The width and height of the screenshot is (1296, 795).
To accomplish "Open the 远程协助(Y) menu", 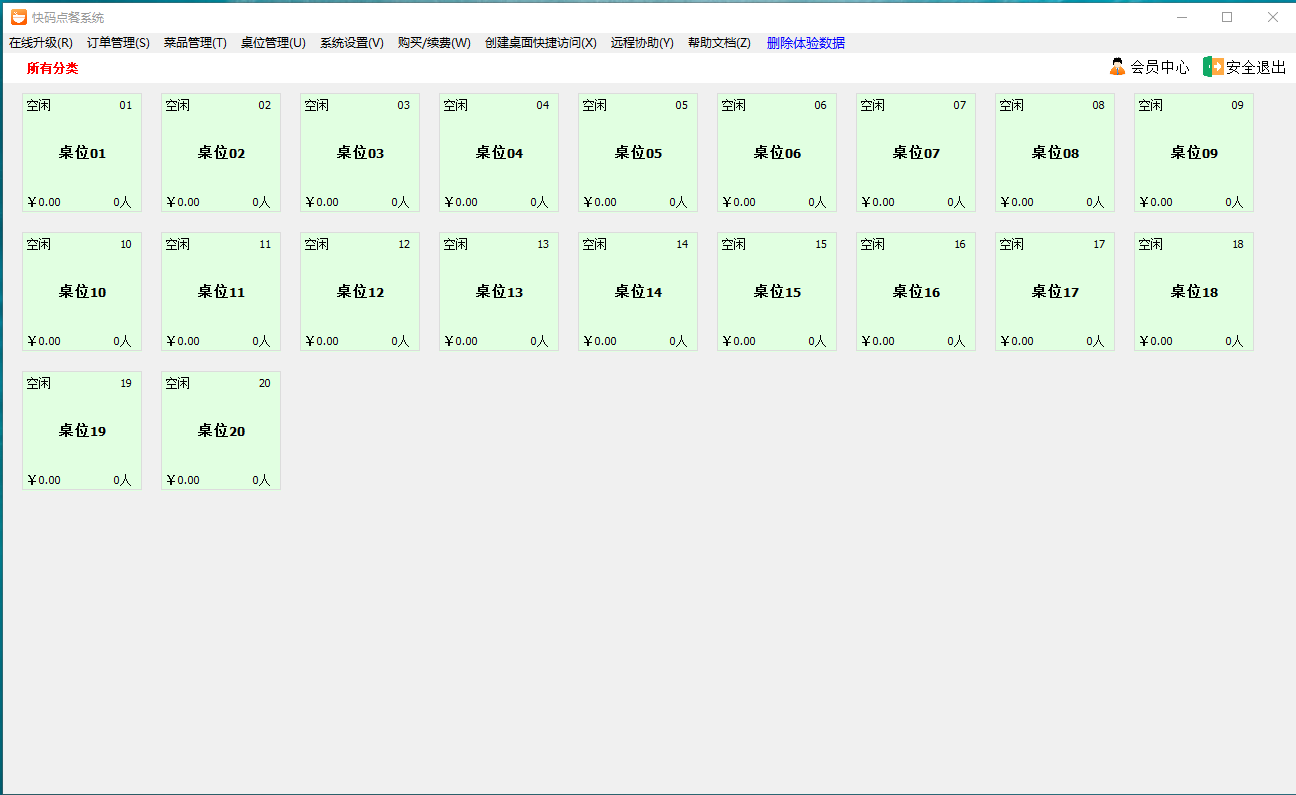I will point(642,43).
